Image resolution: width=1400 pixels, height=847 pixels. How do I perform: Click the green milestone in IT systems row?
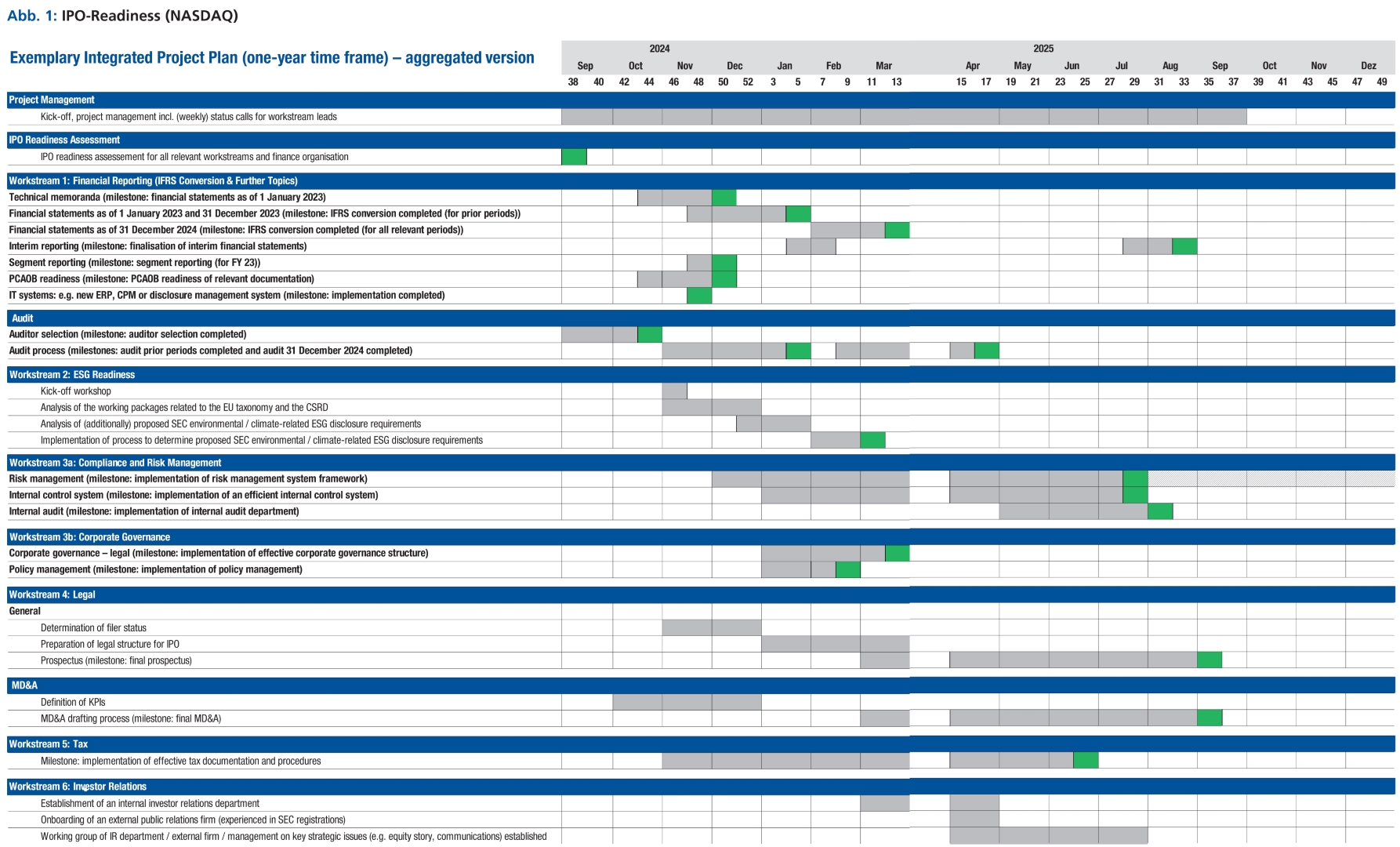[x=699, y=296]
